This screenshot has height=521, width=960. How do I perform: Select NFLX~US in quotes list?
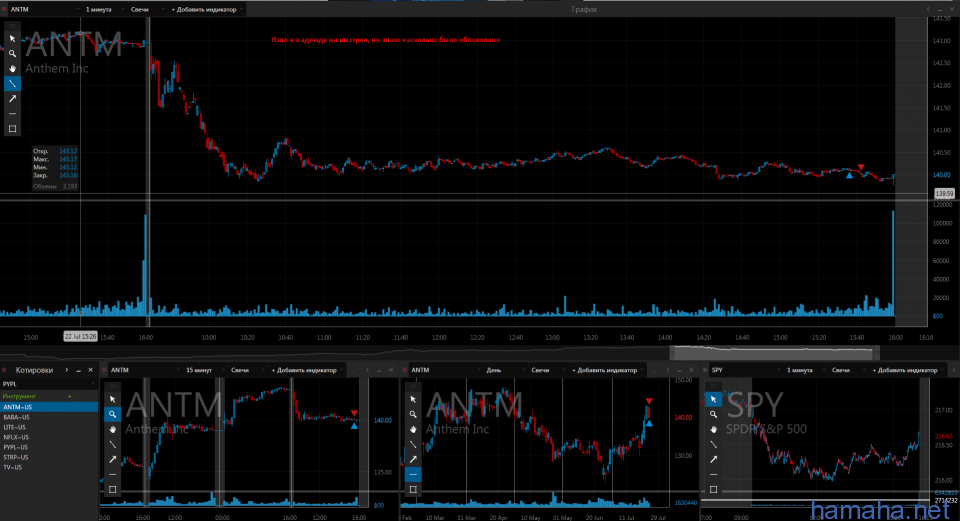click(x=49, y=437)
